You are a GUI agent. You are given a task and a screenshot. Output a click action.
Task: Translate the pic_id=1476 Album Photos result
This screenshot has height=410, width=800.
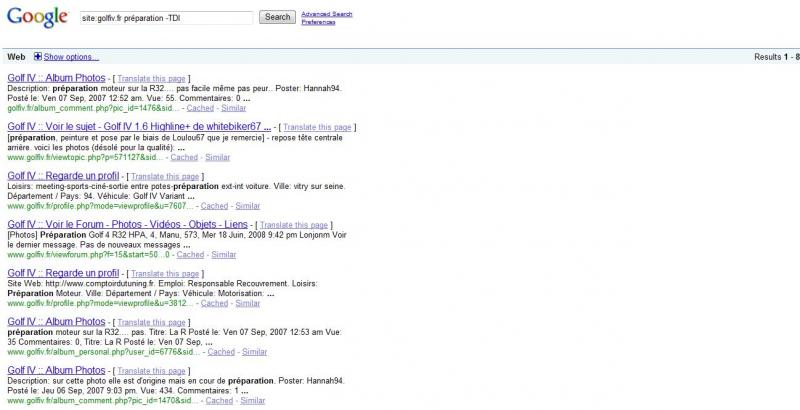coord(152,79)
